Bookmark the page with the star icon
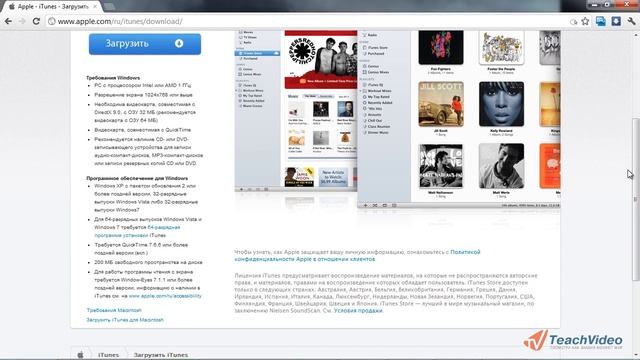The height and width of the screenshot is (360, 640). point(585,21)
